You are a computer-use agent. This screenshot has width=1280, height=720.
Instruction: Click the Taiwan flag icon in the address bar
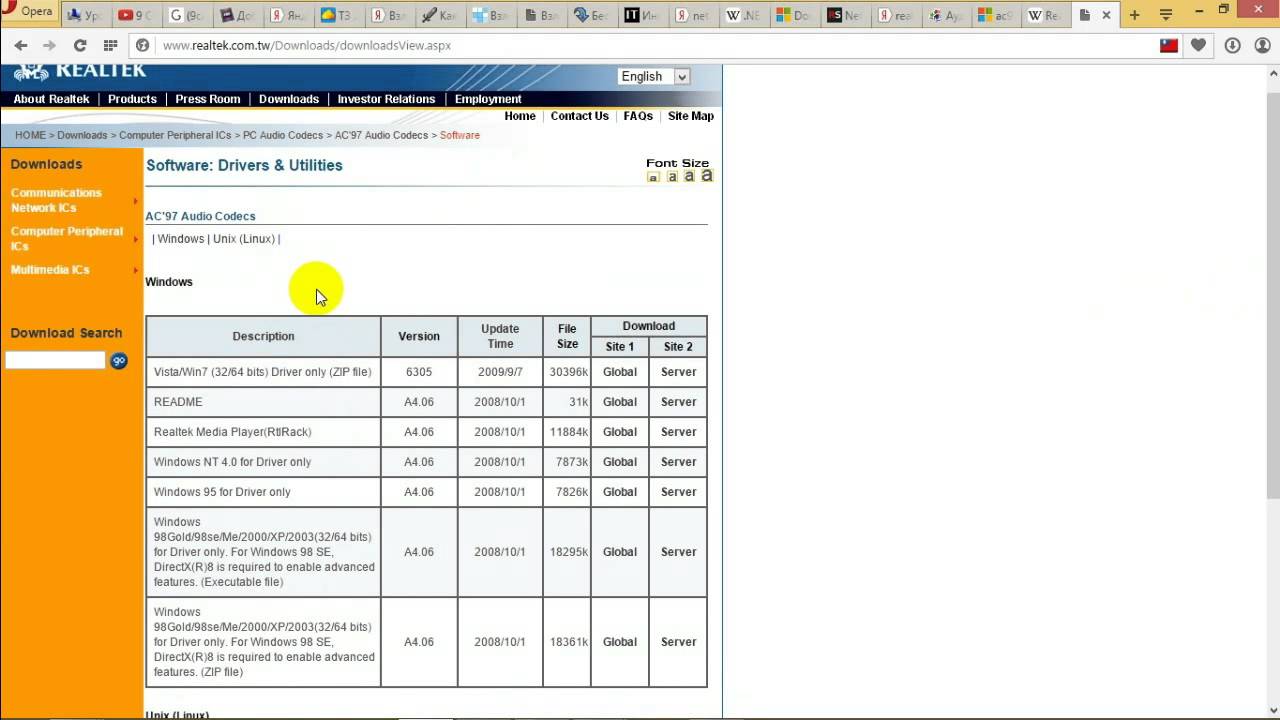[x=1169, y=45]
